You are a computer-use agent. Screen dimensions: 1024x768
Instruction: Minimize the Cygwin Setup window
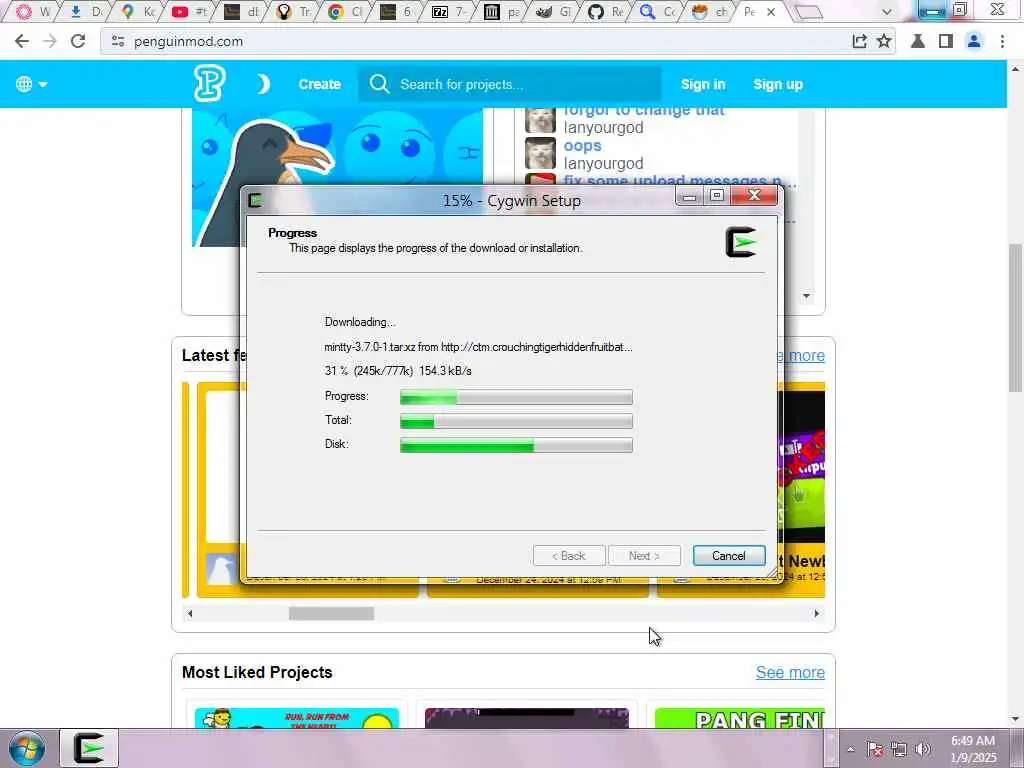point(689,196)
